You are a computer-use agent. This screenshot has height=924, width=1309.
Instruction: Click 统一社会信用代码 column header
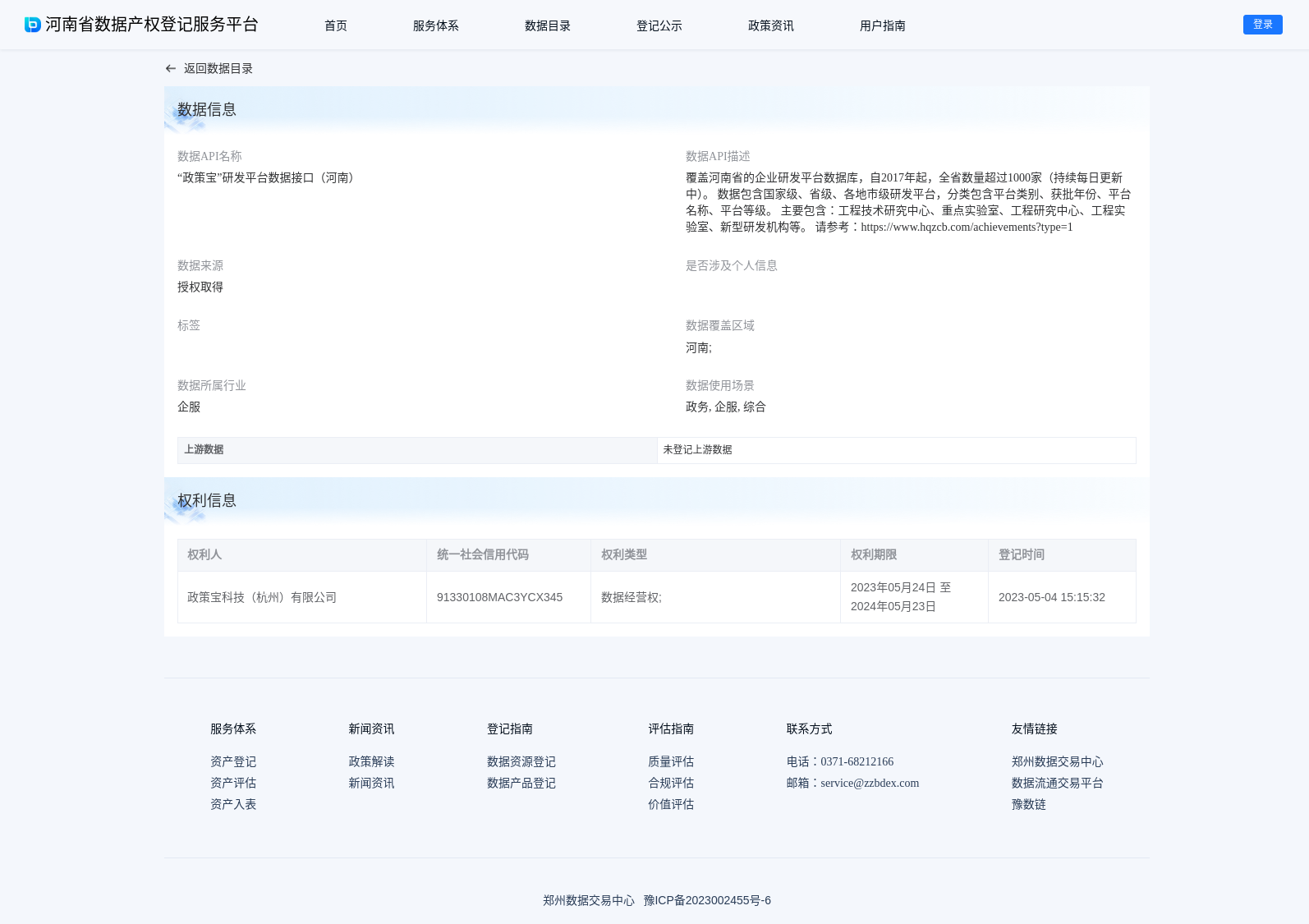[x=508, y=555]
